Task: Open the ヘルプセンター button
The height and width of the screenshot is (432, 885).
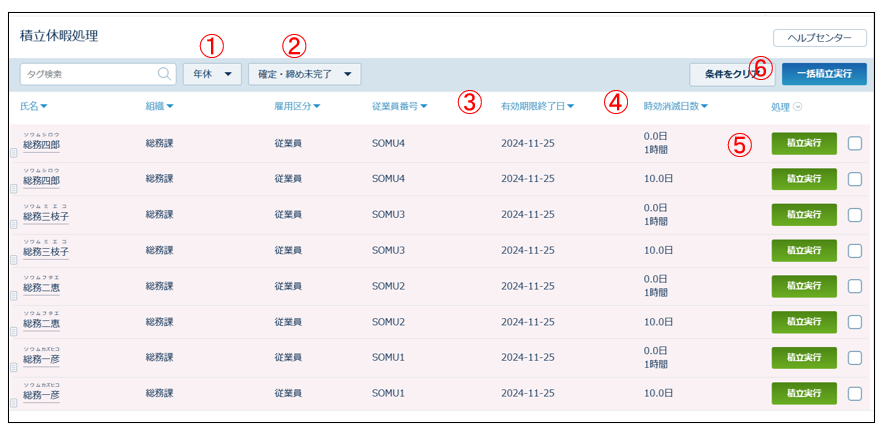Action: [x=820, y=38]
